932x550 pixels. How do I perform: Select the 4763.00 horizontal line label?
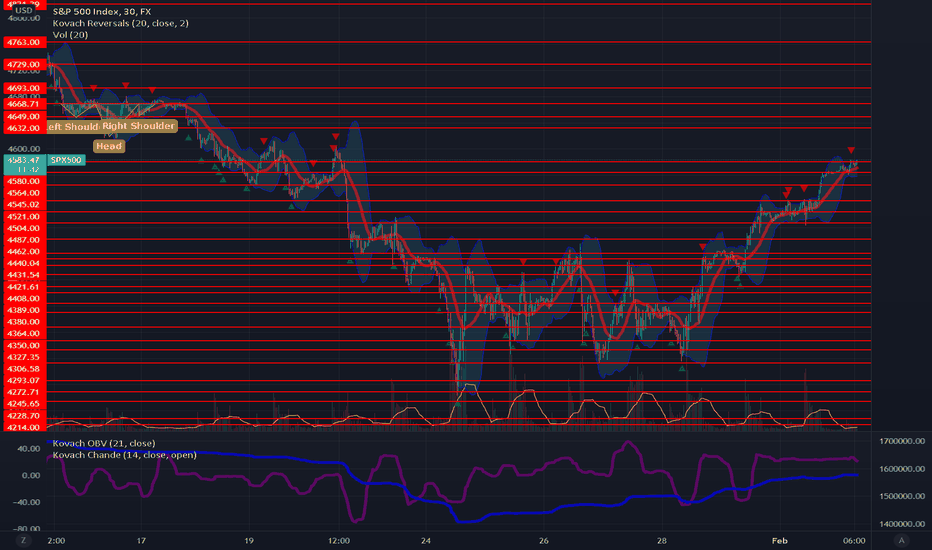pyautogui.click(x=24, y=42)
